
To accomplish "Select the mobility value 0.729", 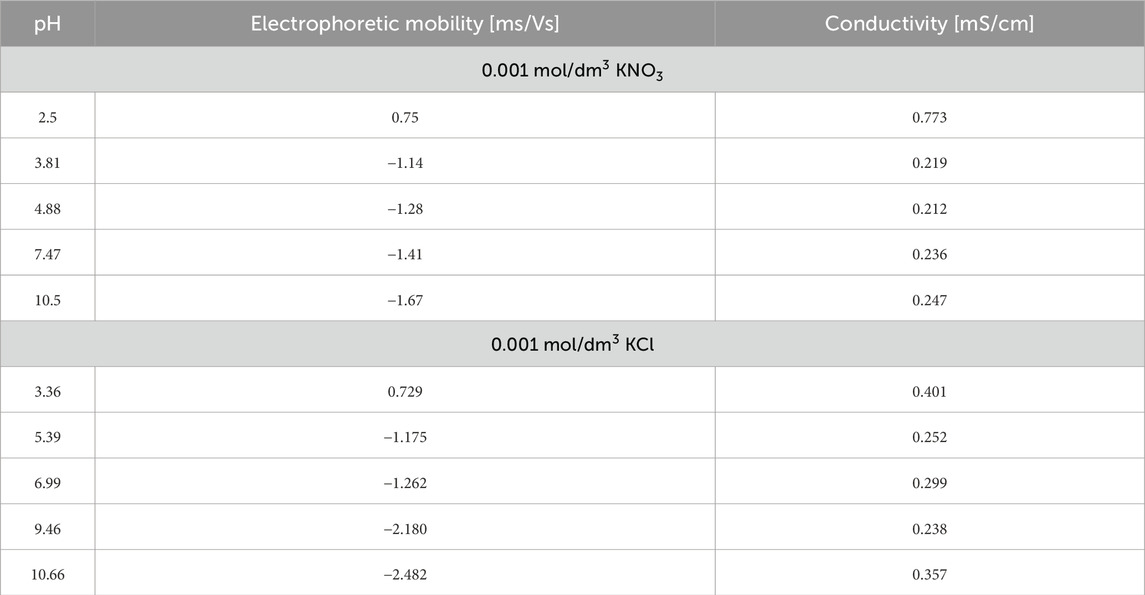I will 405,391.
